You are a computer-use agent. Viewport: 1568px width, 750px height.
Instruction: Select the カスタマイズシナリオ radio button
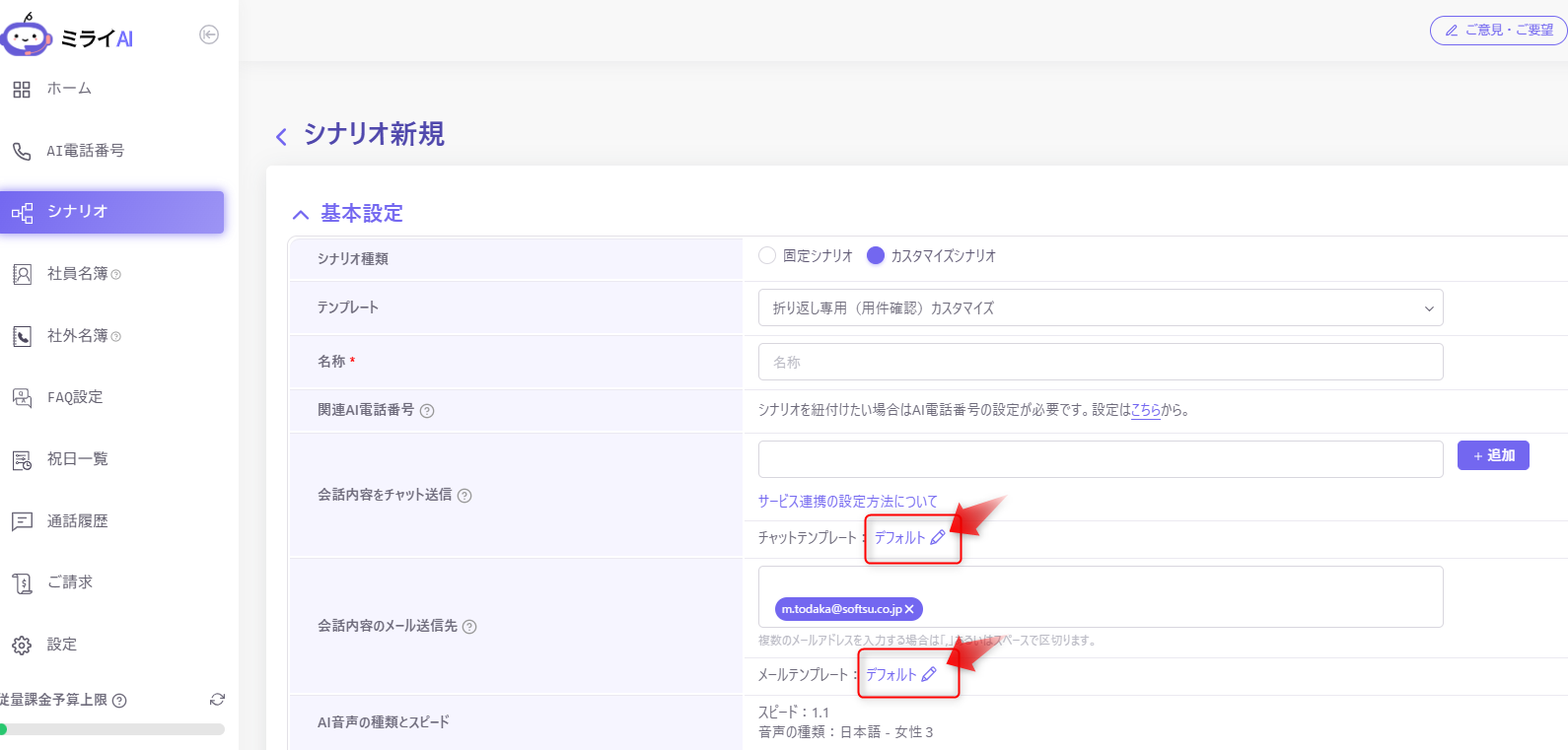click(875, 255)
